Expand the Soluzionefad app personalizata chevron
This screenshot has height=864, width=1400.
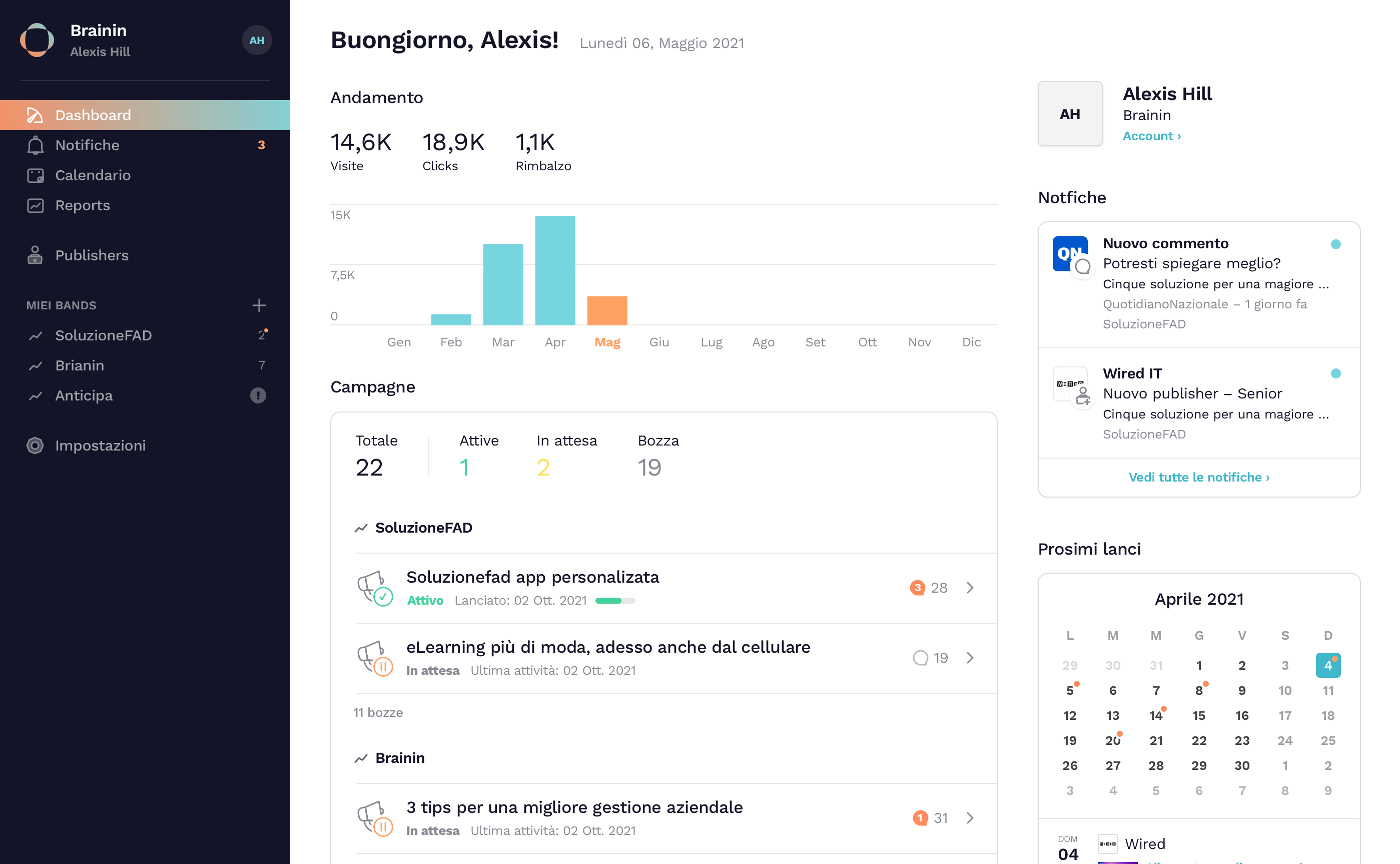pos(970,587)
